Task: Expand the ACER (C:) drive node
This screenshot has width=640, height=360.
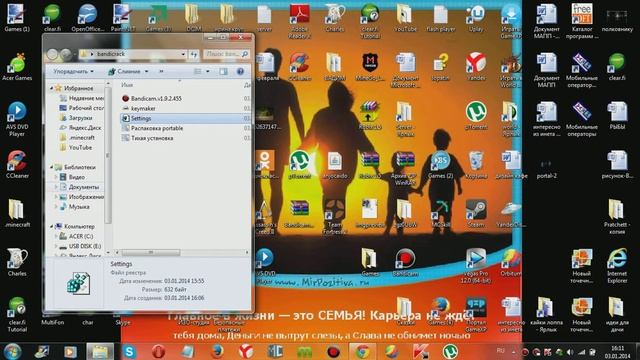Action: (x=56, y=236)
